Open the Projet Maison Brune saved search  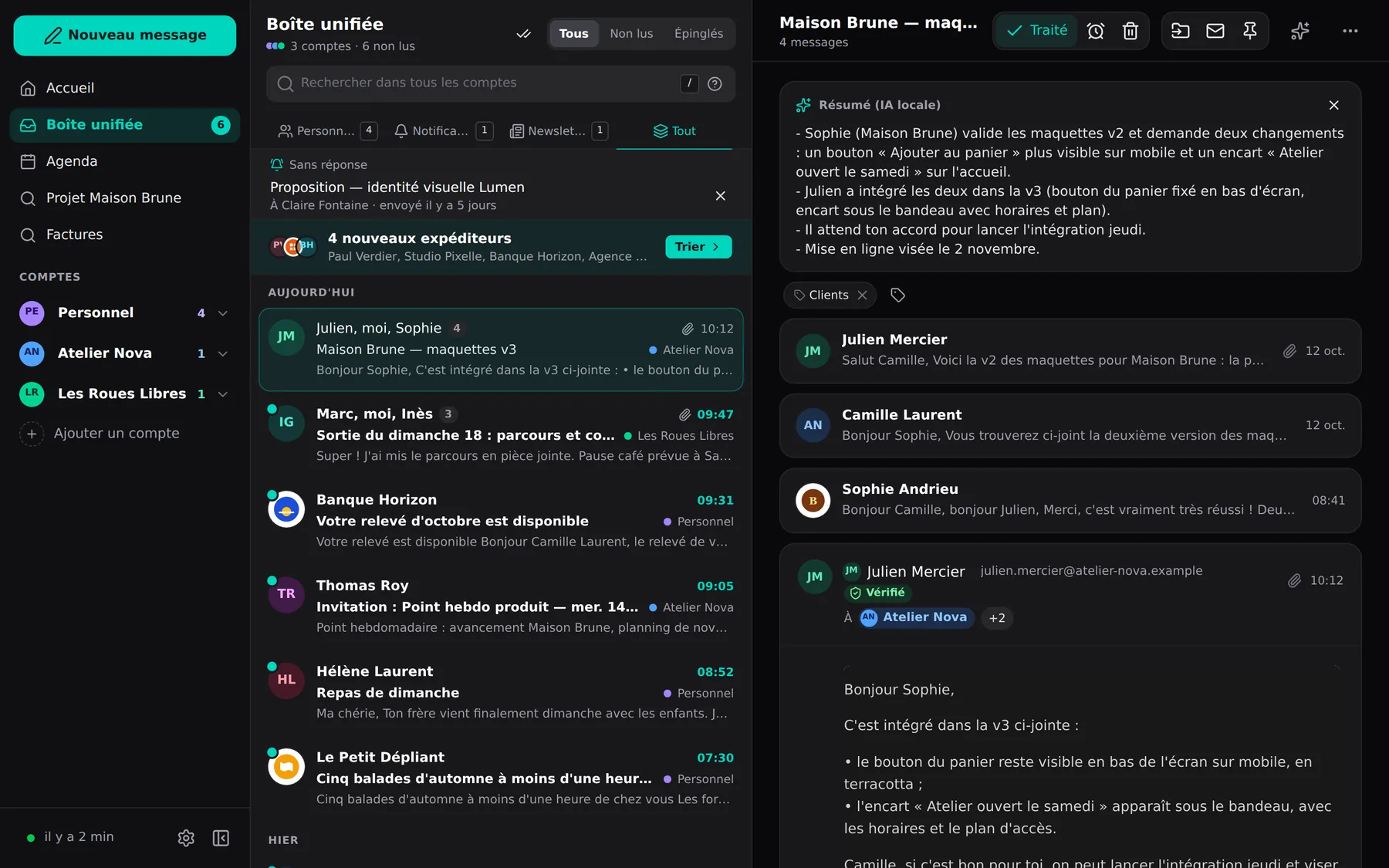pyautogui.click(x=124, y=198)
